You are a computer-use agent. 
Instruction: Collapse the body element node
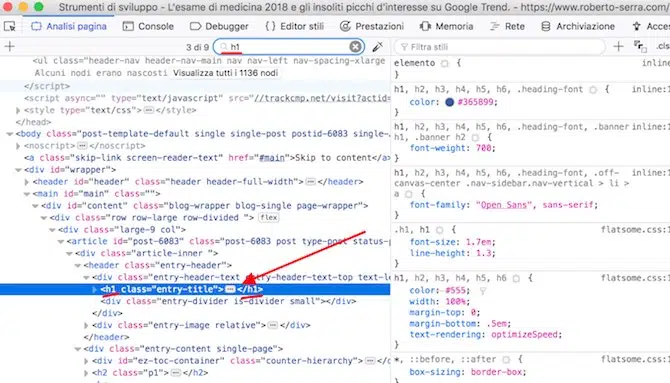pos(9,134)
